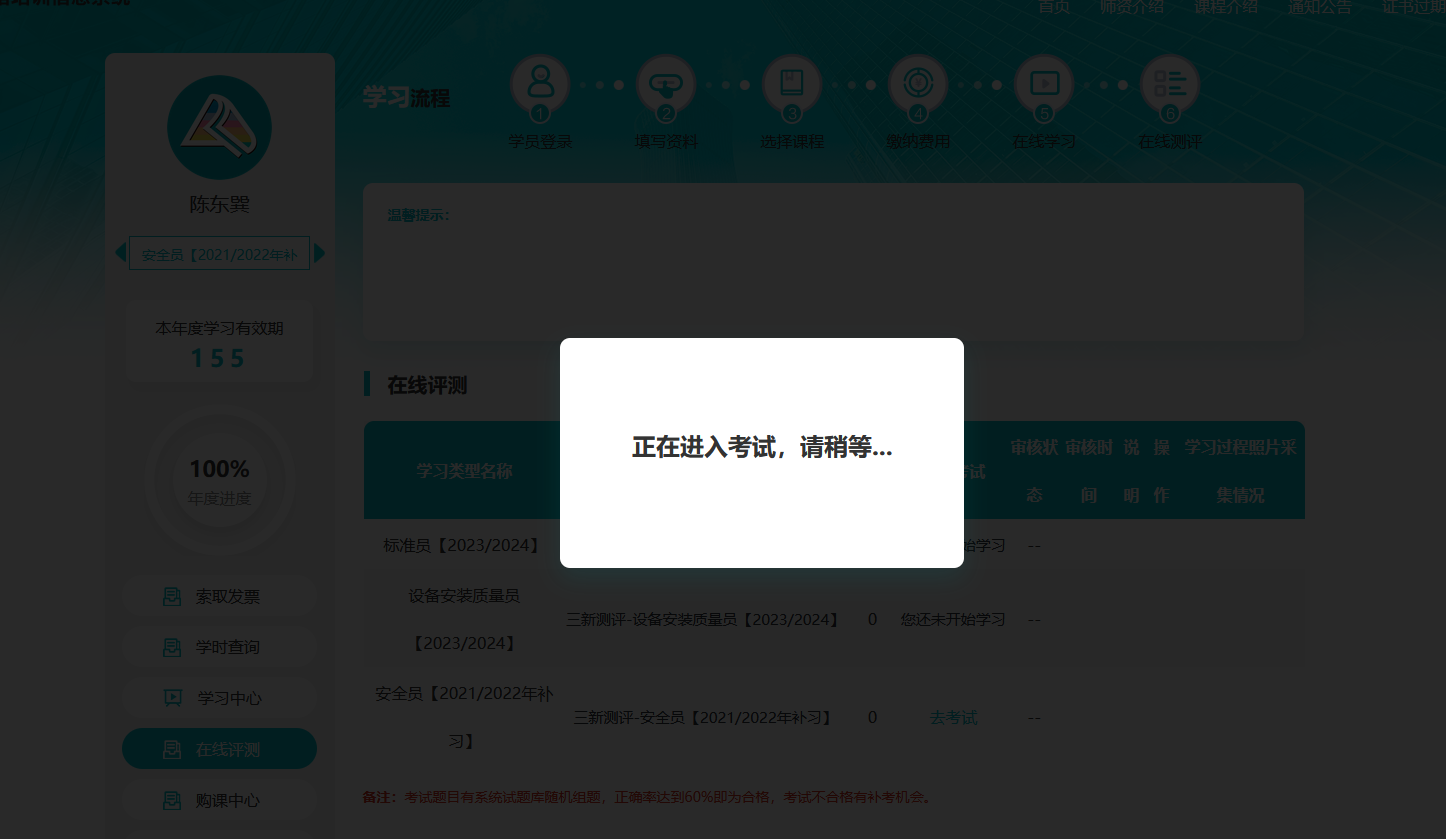The width and height of the screenshot is (1446, 839).
Task: Open 首页 in top navigation
Action: 1054,6
